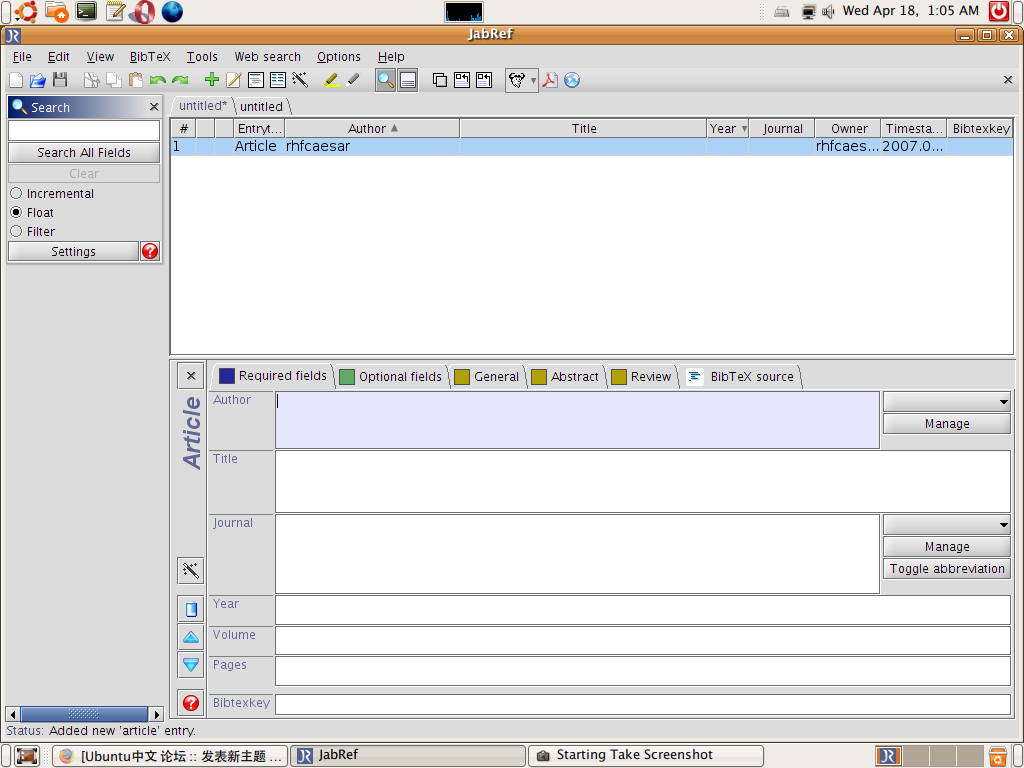This screenshot has height=768, width=1024.
Task: Click the editor's store field icon
Action: click(191, 609)
